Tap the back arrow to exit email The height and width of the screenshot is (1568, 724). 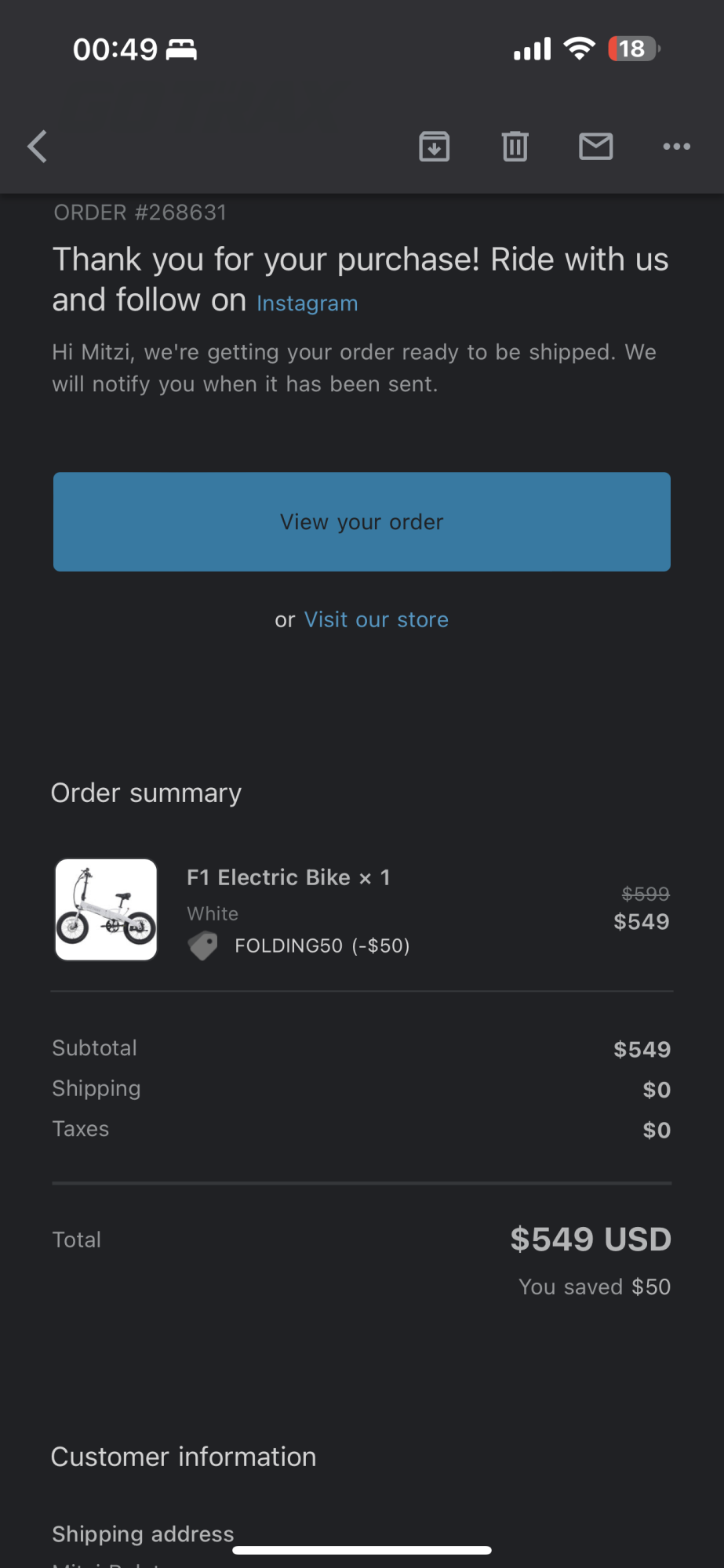37,147
